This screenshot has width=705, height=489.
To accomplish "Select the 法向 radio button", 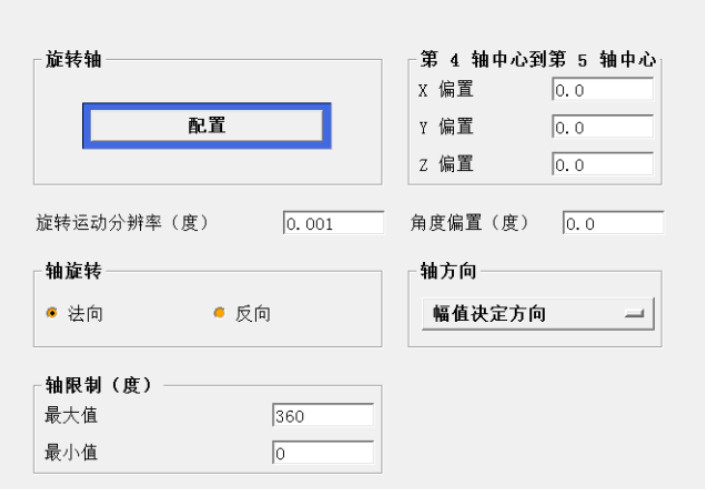I will pos(52,314).
